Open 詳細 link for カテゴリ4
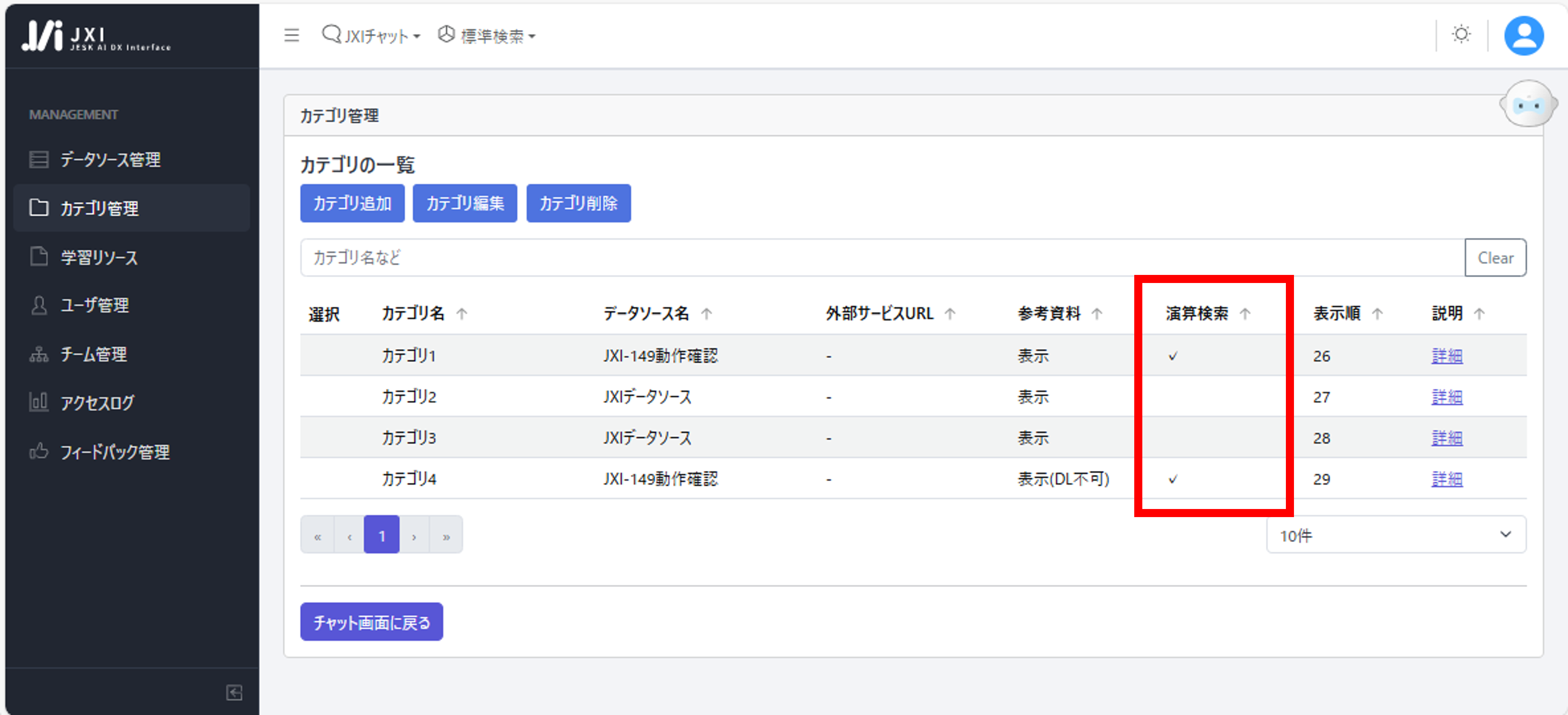 [1447, 479]
